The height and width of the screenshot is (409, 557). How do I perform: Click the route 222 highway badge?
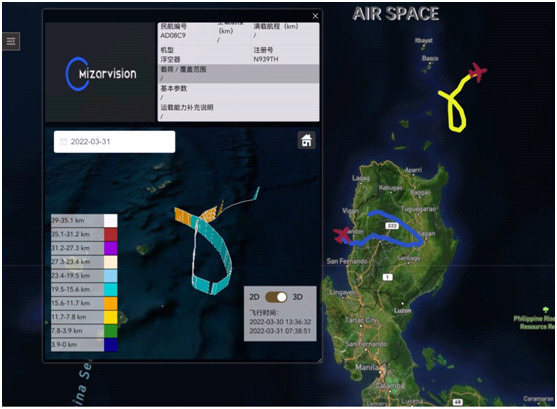click(392, 226)
